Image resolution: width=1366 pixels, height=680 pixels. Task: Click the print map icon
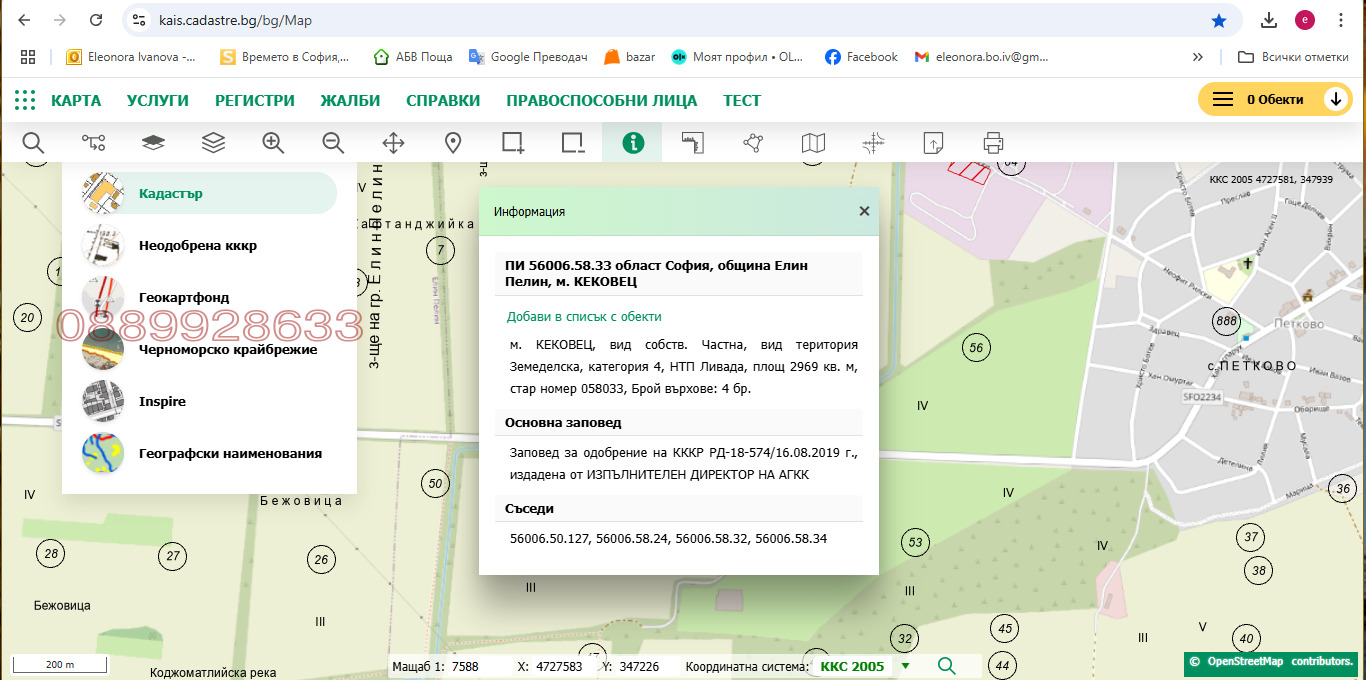992,142
